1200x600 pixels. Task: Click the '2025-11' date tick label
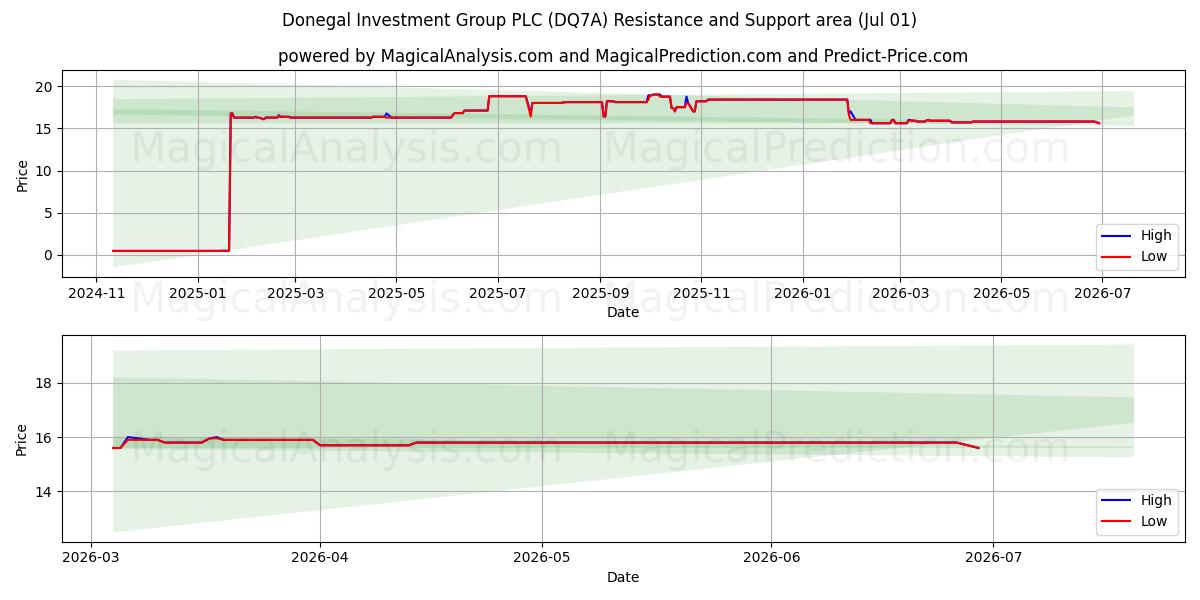[x=701, y=293]
